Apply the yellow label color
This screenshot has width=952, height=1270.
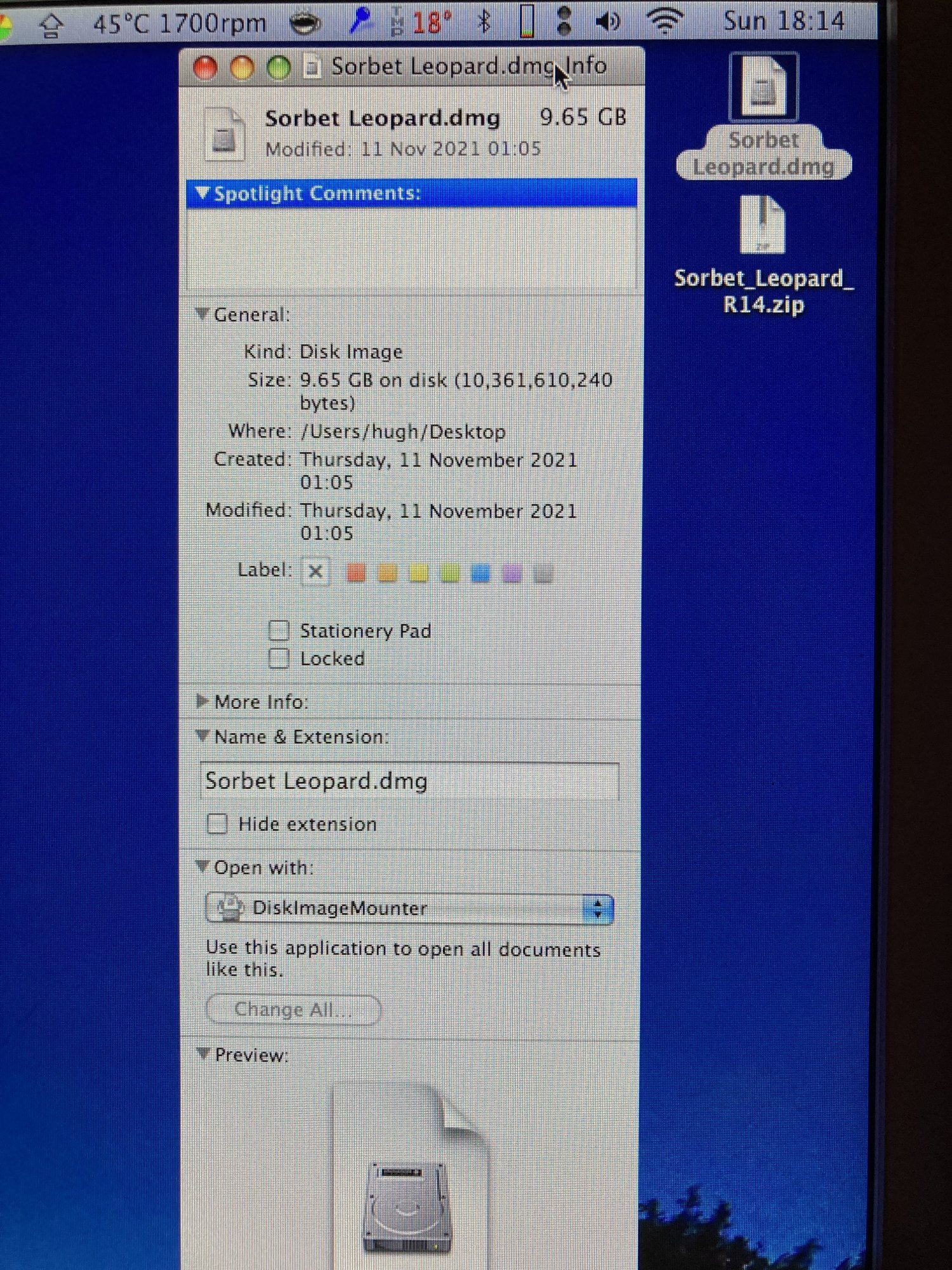(419, 573)
